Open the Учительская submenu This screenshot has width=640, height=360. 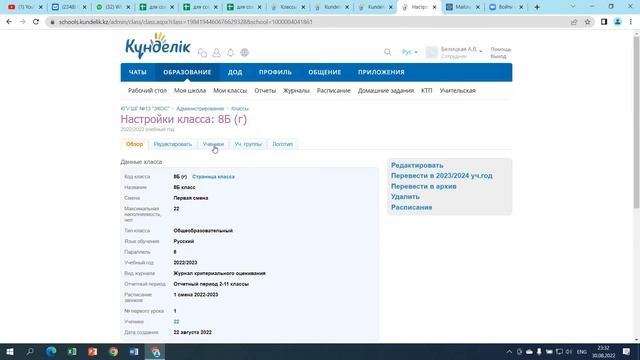click(x=458, y=91)
